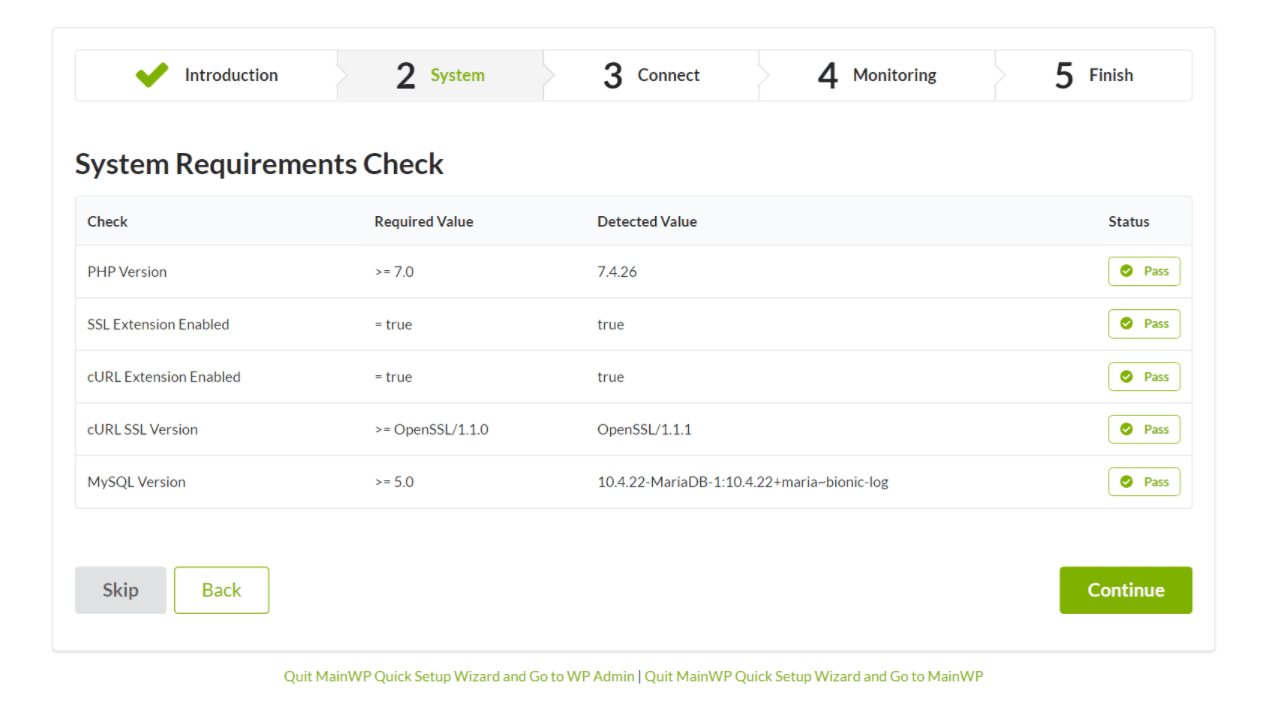Click the SSL Extension Enabled label
The height and width of the screenshot is (717, 1275).
(158, 324)
